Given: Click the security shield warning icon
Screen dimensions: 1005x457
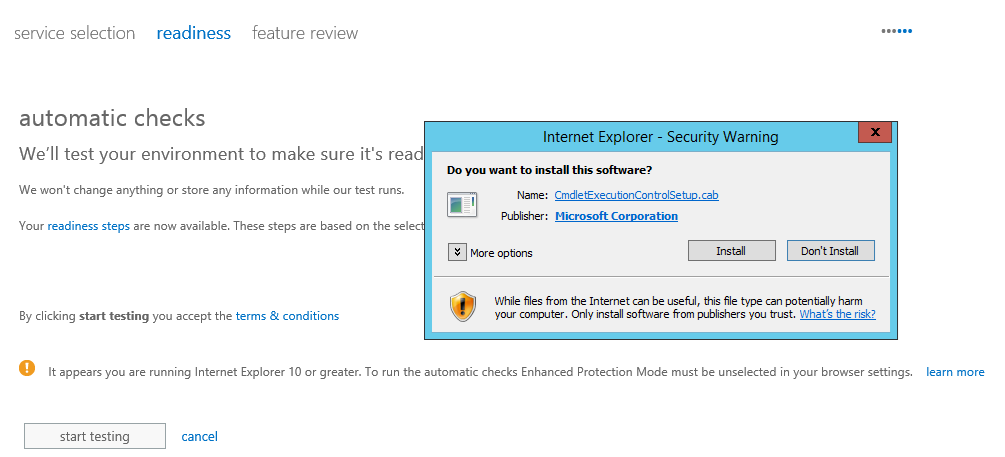Looking at the screenshot, I should coord(463,306).
